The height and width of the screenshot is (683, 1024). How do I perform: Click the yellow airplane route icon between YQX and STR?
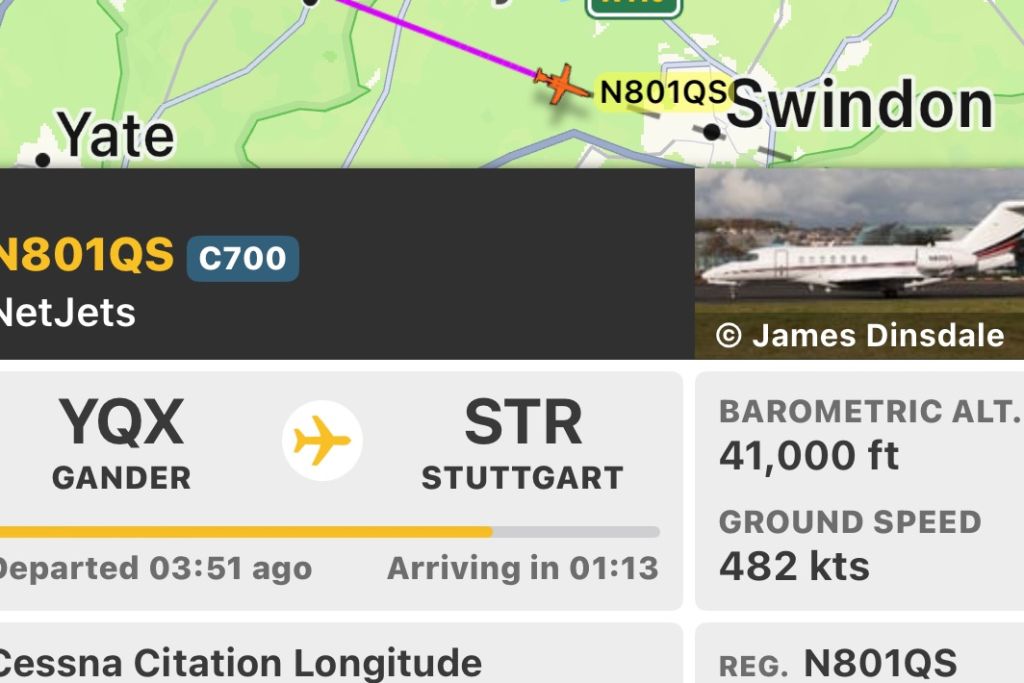(324, 438)
